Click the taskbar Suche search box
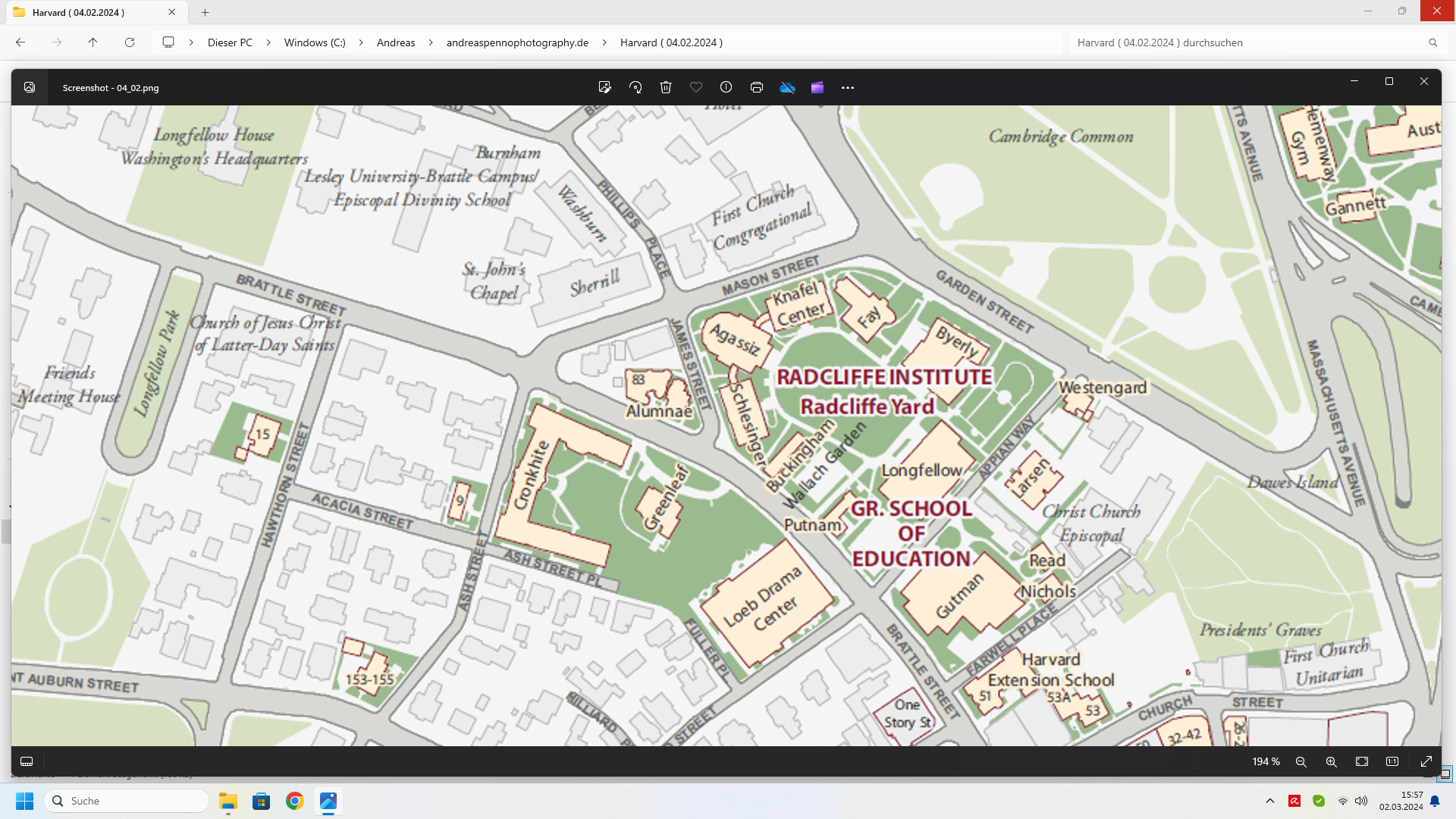1456x819 pixels. click(127, 801)
